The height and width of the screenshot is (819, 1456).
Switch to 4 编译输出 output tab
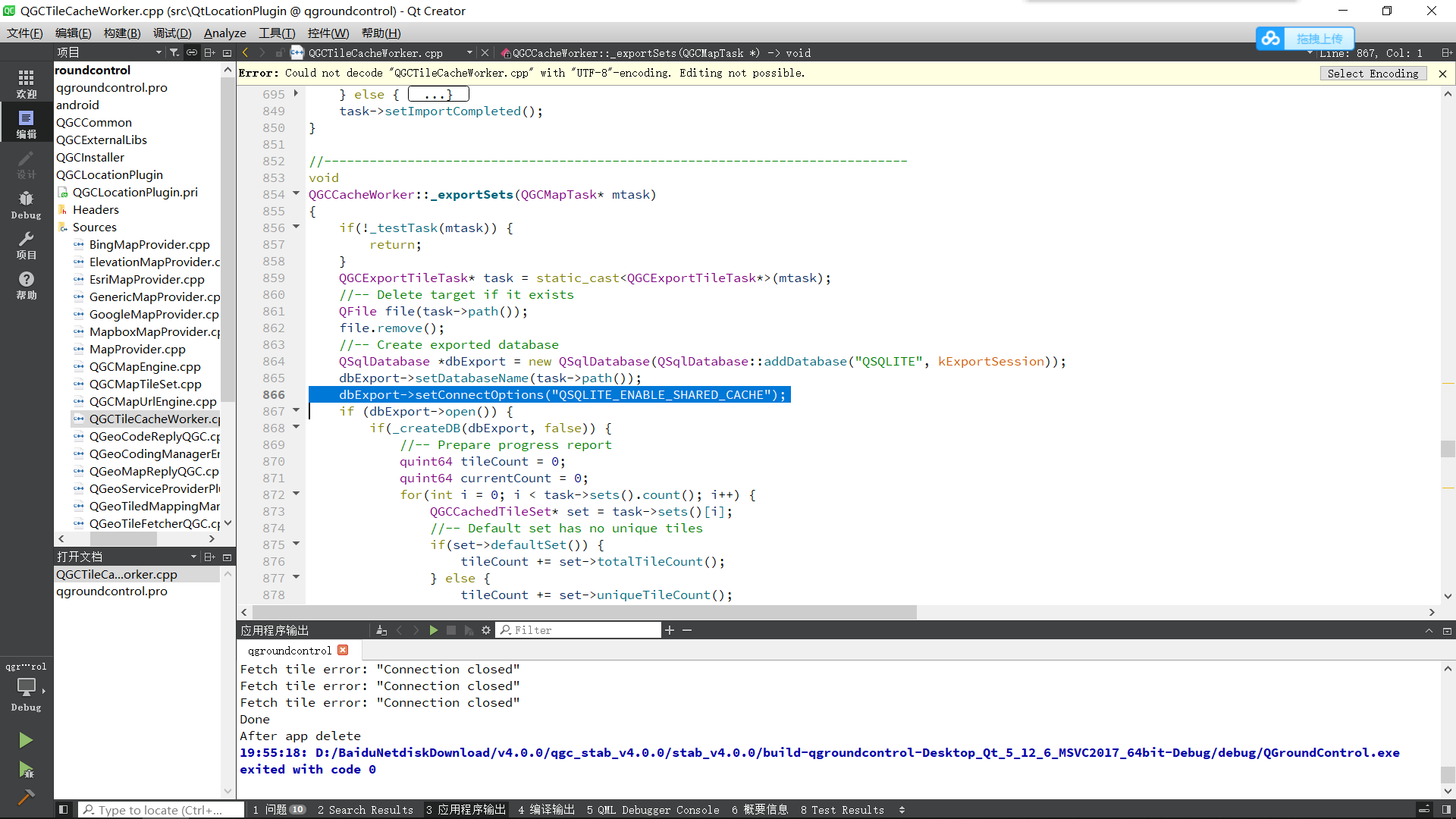tap(546, 810)
